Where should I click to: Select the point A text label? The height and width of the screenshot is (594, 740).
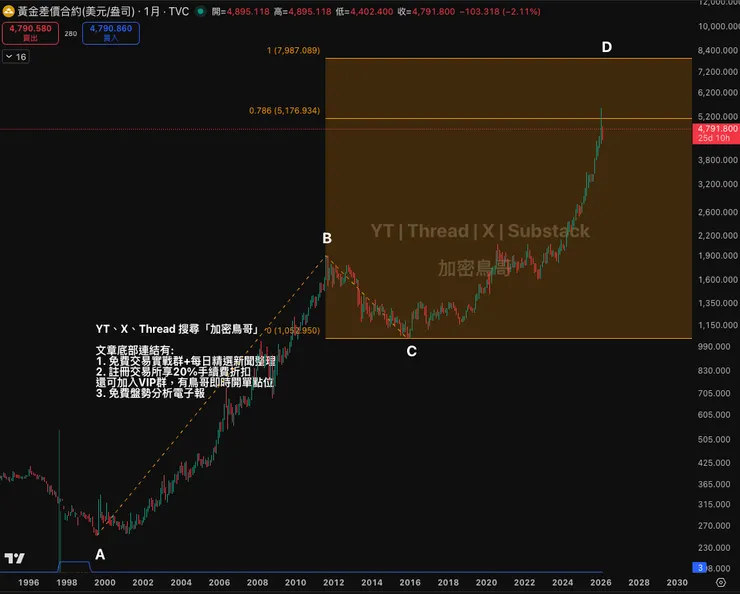pyautogui.click(x=100, y=554)
